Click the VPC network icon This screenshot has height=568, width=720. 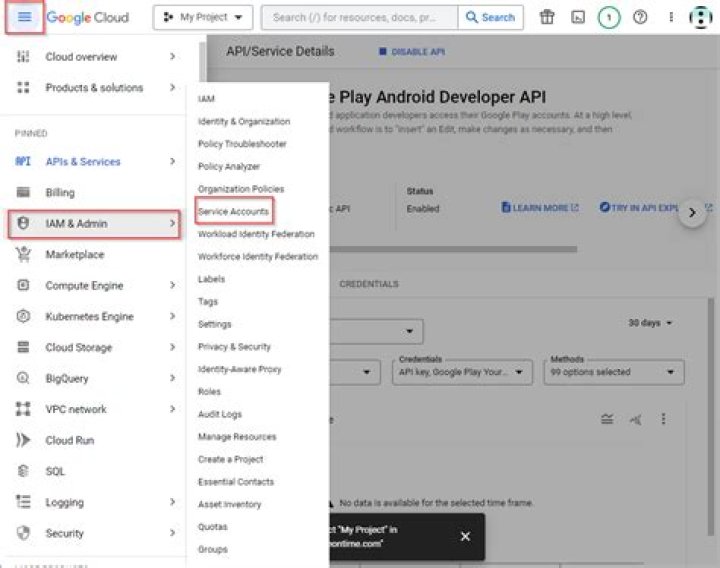point(23,409)
